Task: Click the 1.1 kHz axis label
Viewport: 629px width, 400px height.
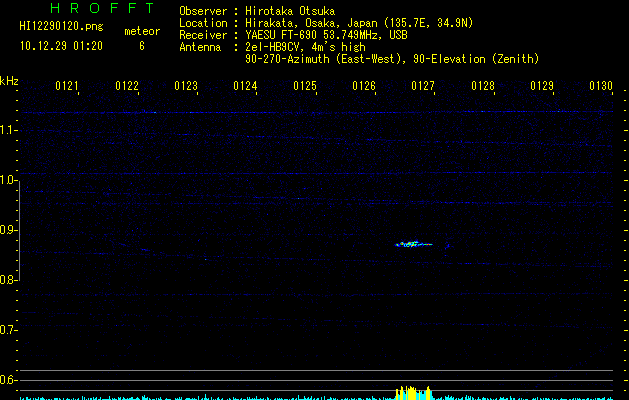Action: (8, 130)
